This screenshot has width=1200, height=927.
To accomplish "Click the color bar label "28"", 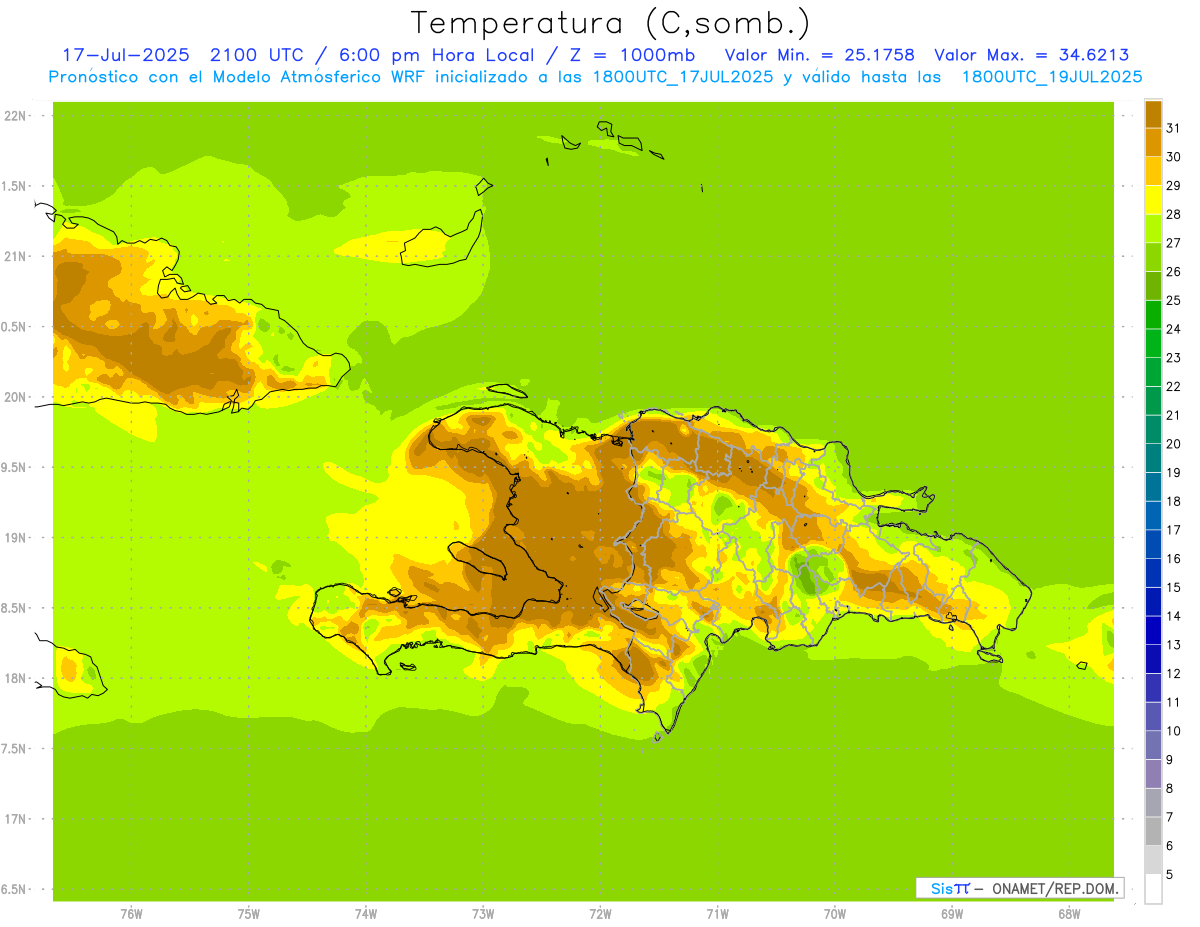I will pyautogui.click(x=1173, y=213).
